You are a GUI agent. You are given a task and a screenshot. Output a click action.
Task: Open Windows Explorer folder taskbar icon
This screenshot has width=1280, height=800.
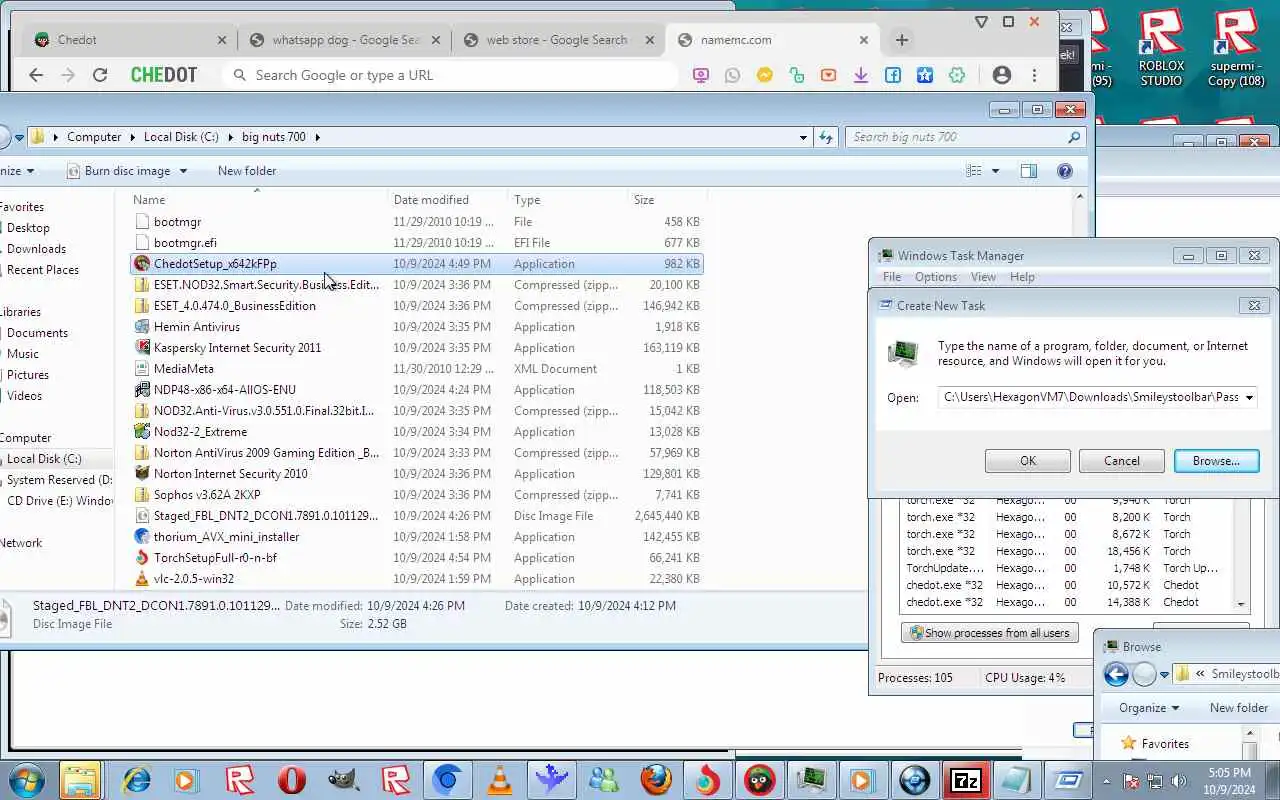80,780
